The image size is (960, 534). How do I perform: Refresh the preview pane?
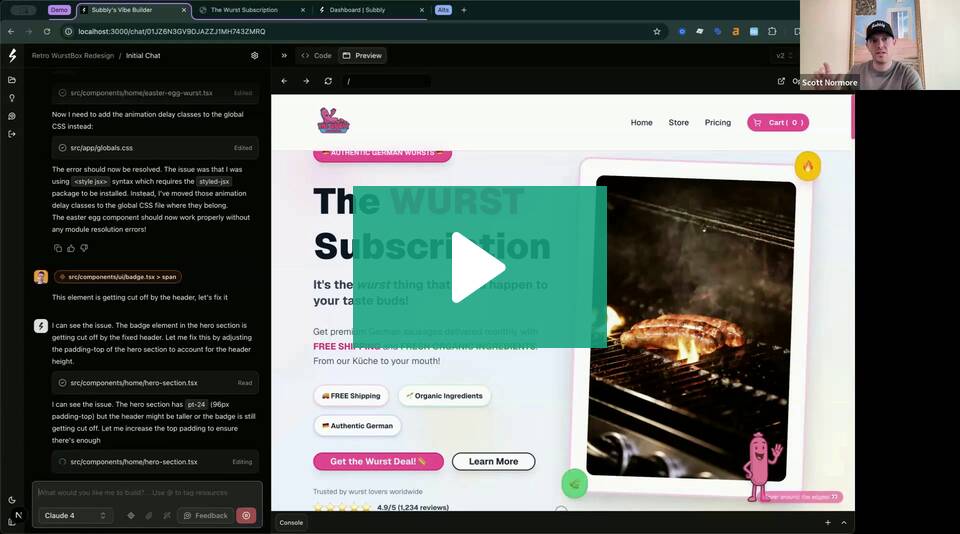[328, 81]
